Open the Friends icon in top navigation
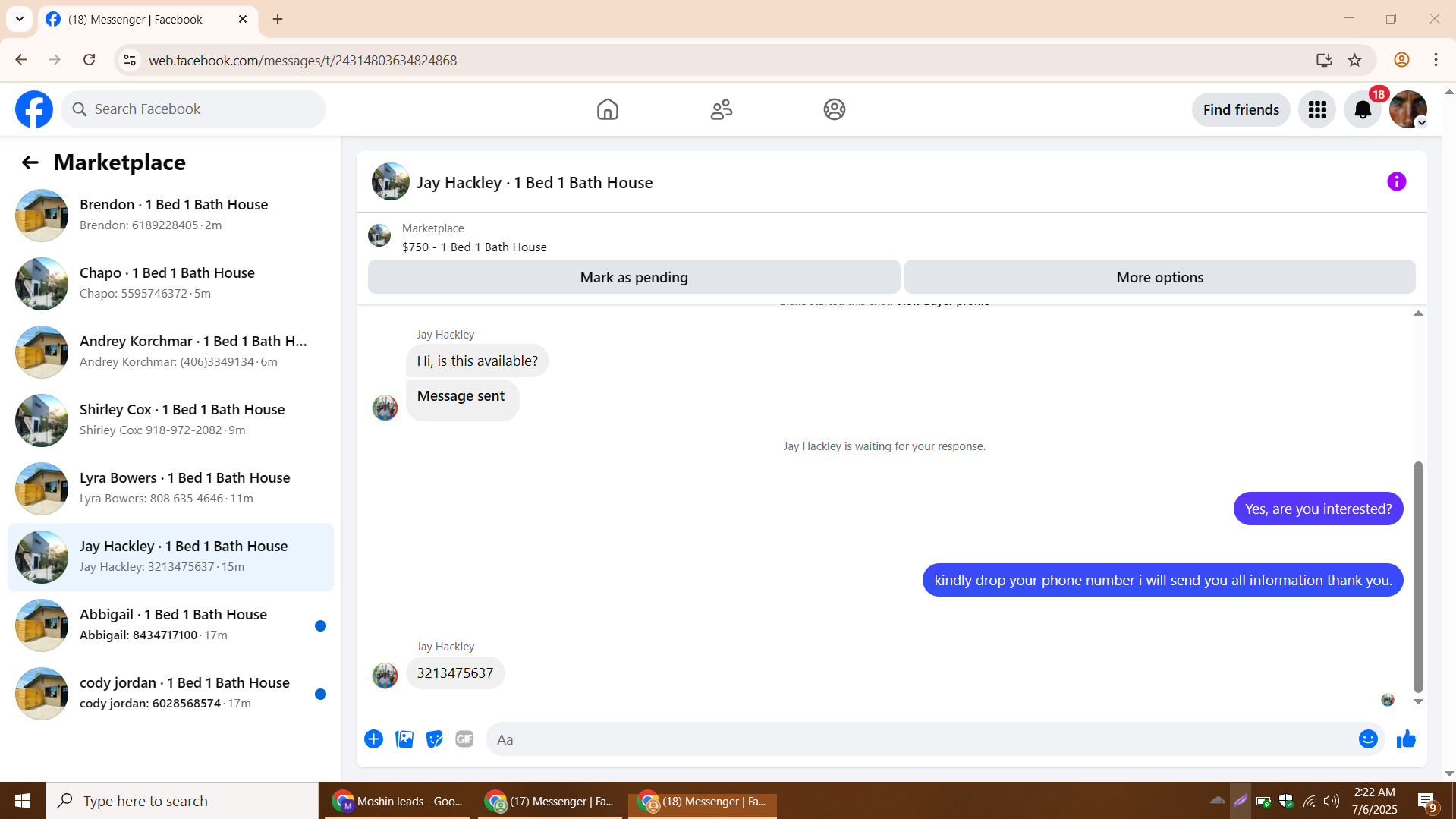The image size is (1456, 819). 721,109
